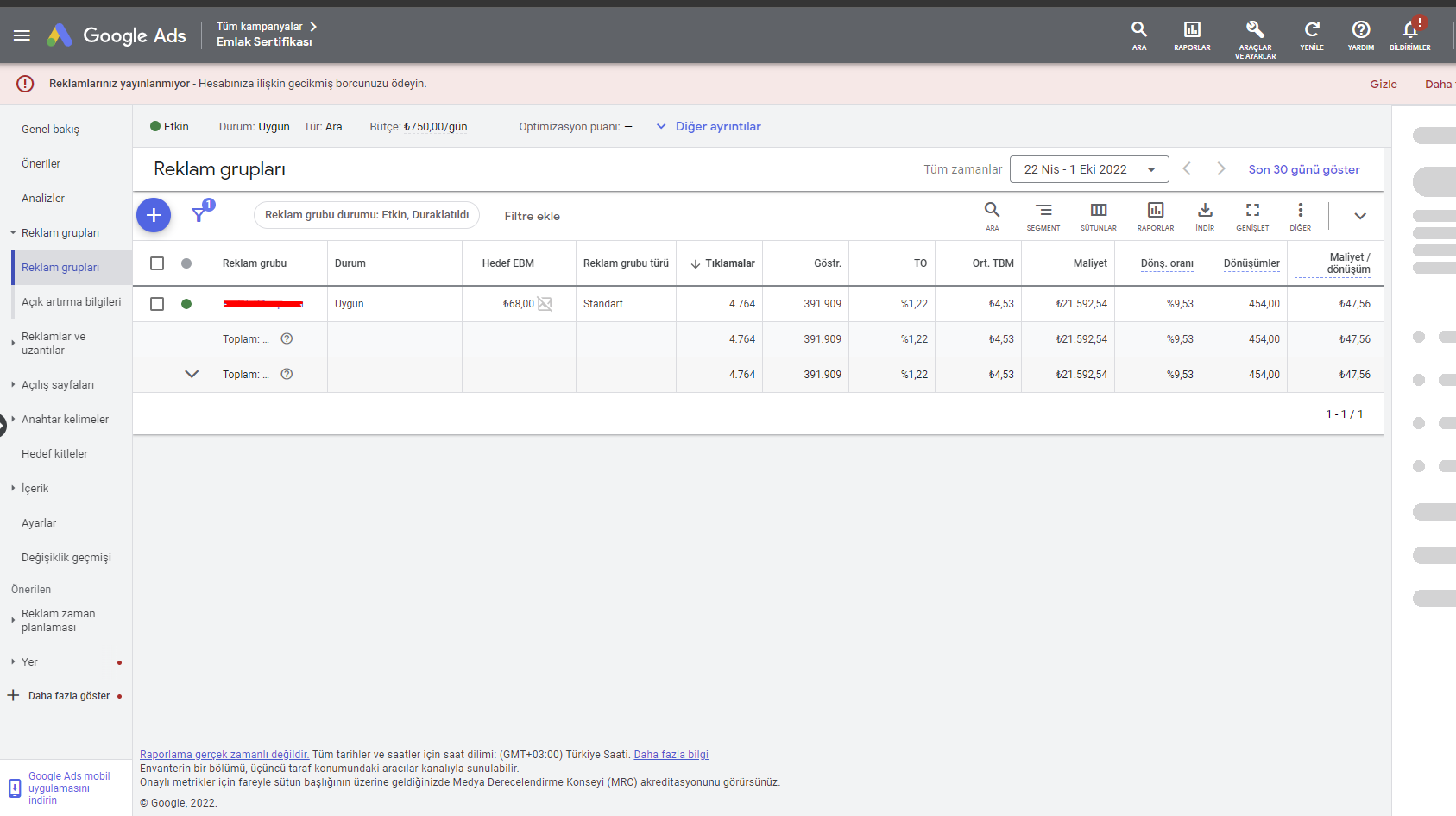This screenshot has width=1456, height=816.
Task: Go to previous date range arrow
Action: [x=1187, y=168]
